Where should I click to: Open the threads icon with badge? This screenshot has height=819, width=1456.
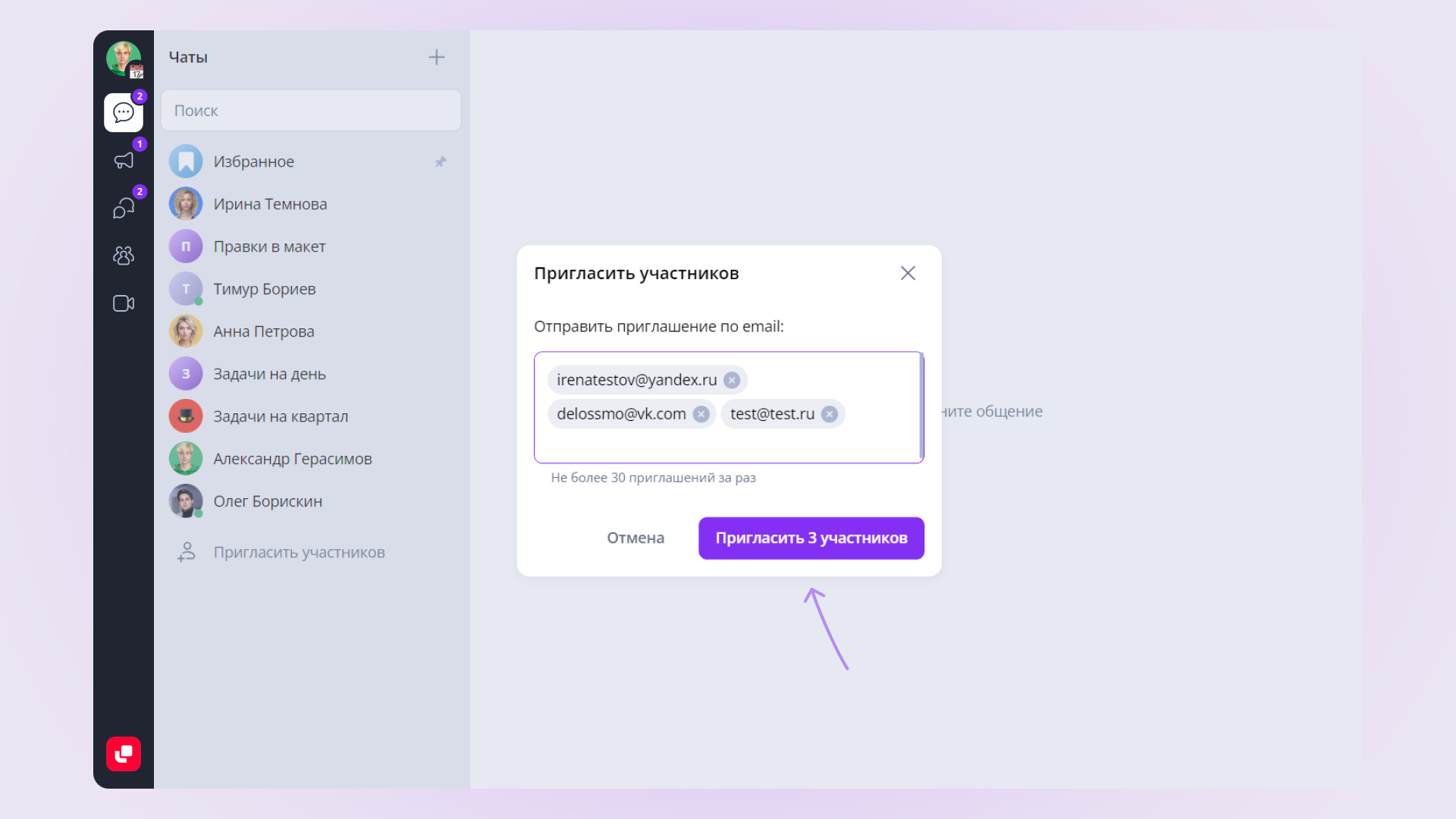(x=124, y=208)
